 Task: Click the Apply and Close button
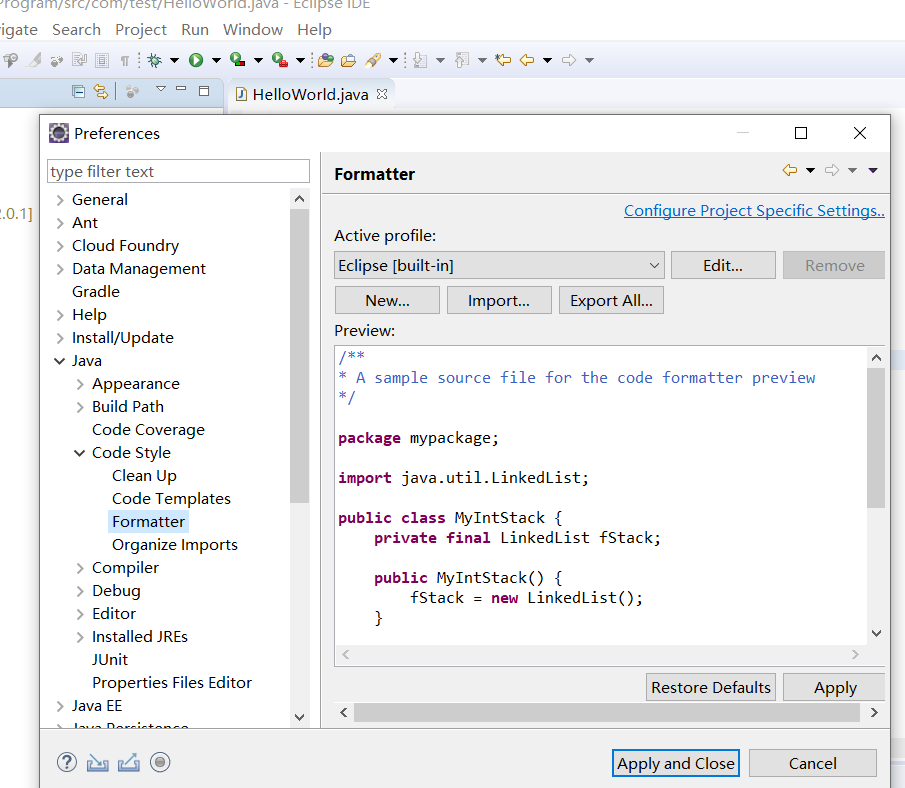(675, 763)
